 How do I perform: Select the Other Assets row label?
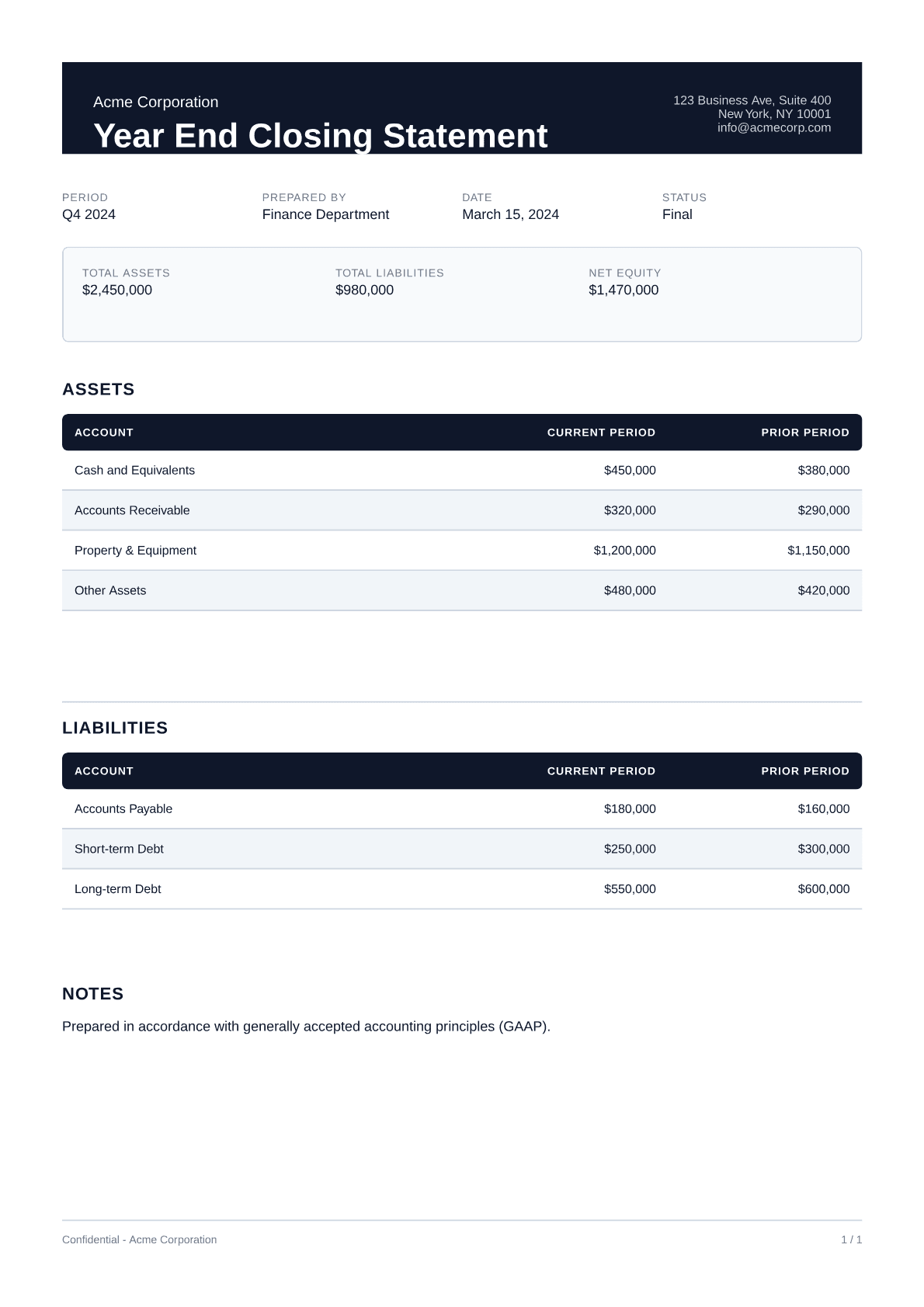(x=110, y=591)
